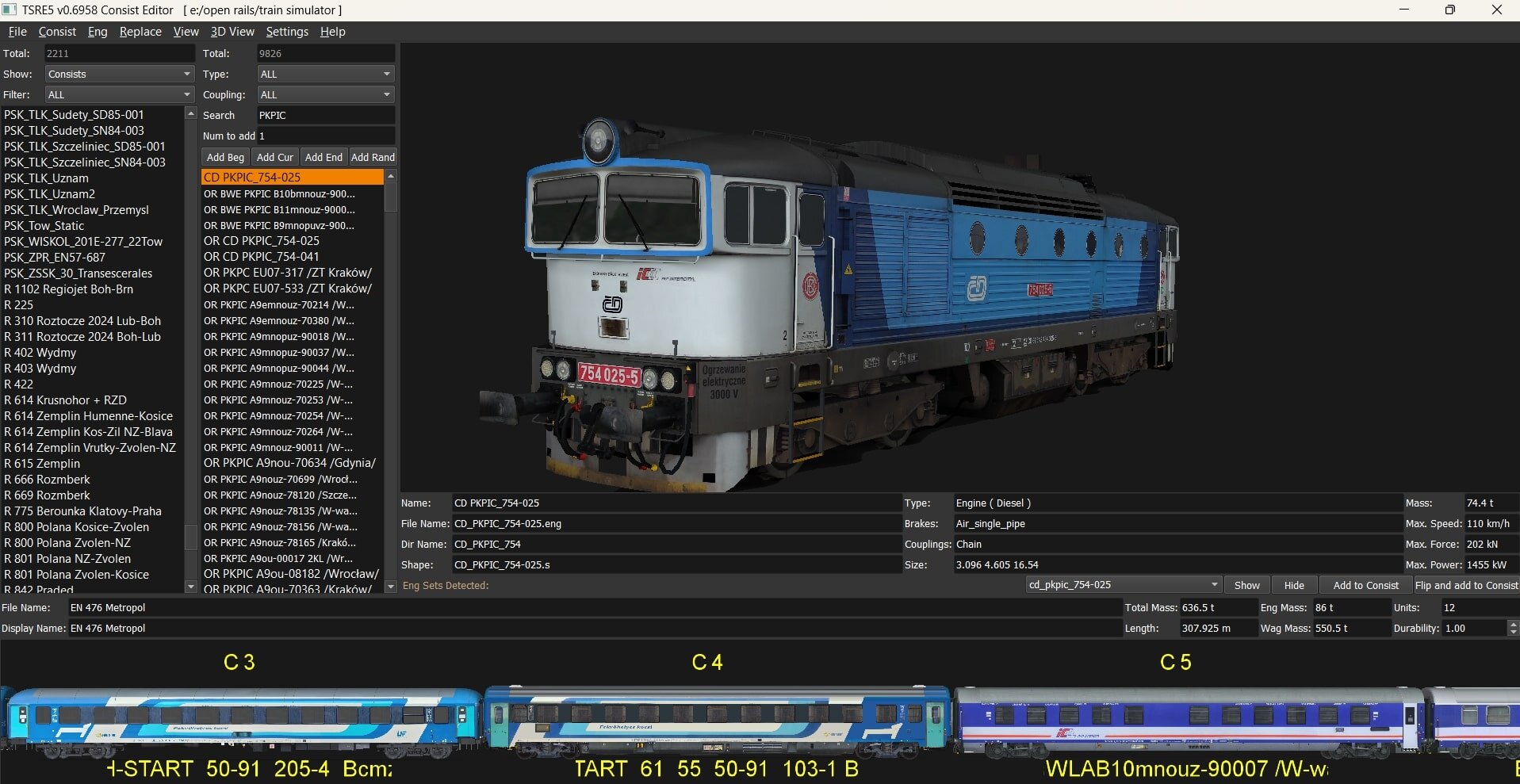Select OR CD PKPIC_754-041 in the engine list
Image resolution: width=1520 pixels, height=784 pixels.
pos(262,256)
